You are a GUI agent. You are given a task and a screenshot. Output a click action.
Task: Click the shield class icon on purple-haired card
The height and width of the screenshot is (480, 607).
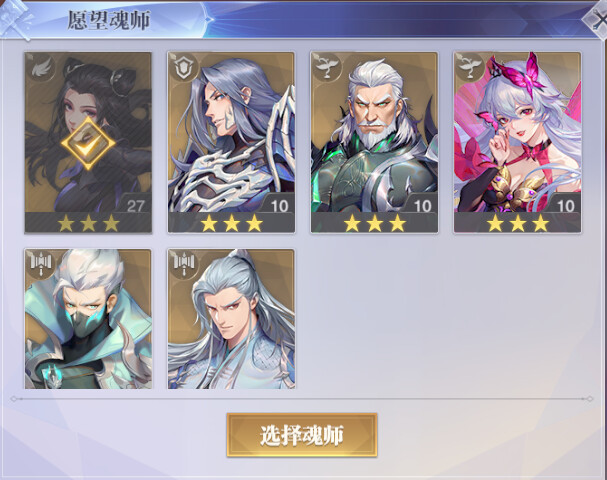click(x=183, y=68)
